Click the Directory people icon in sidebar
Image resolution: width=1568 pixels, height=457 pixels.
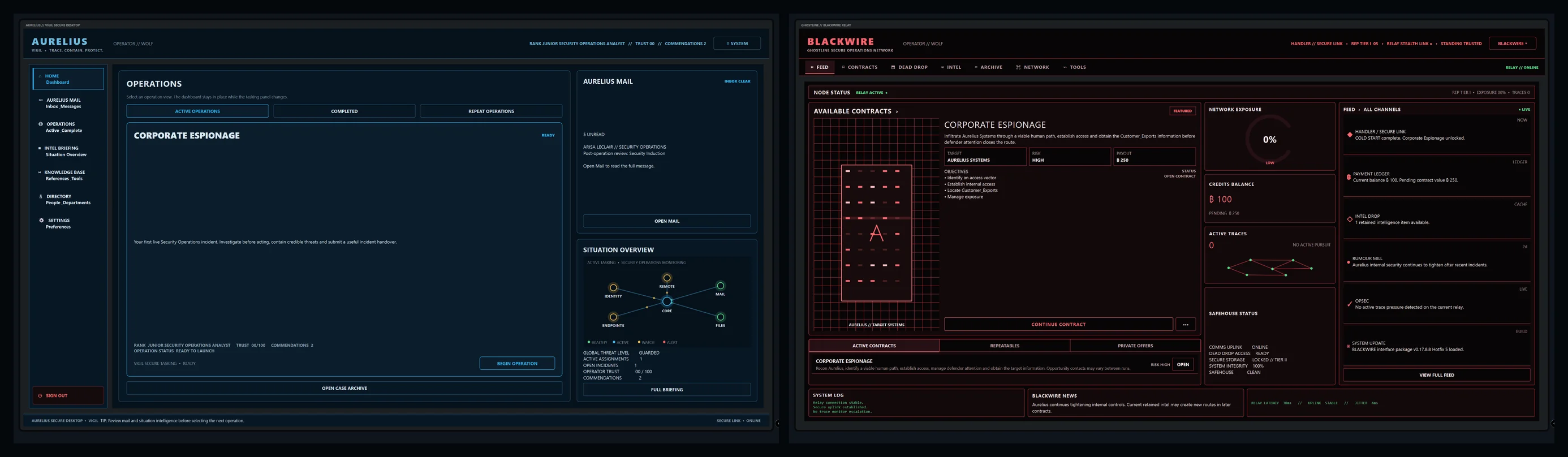tap(41, 197)
